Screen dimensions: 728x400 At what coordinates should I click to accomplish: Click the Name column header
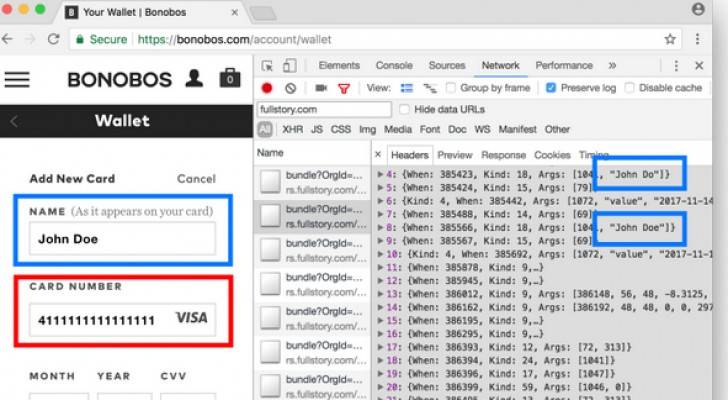(x=270, y=153)
